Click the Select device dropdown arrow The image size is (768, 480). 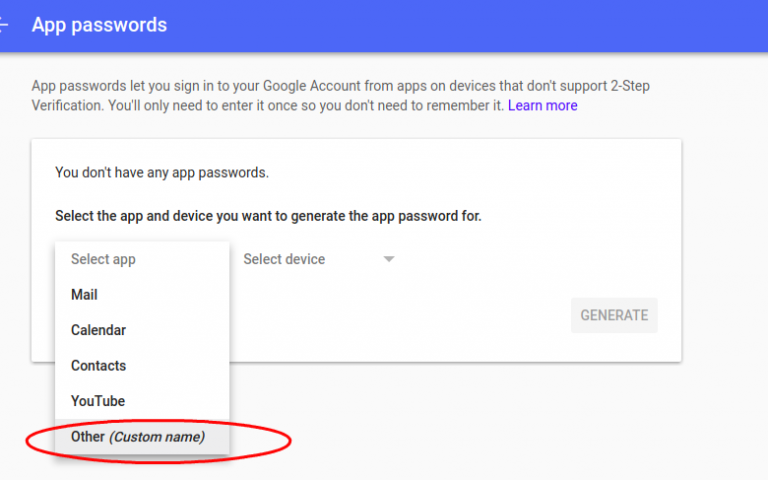click(389, 260)
